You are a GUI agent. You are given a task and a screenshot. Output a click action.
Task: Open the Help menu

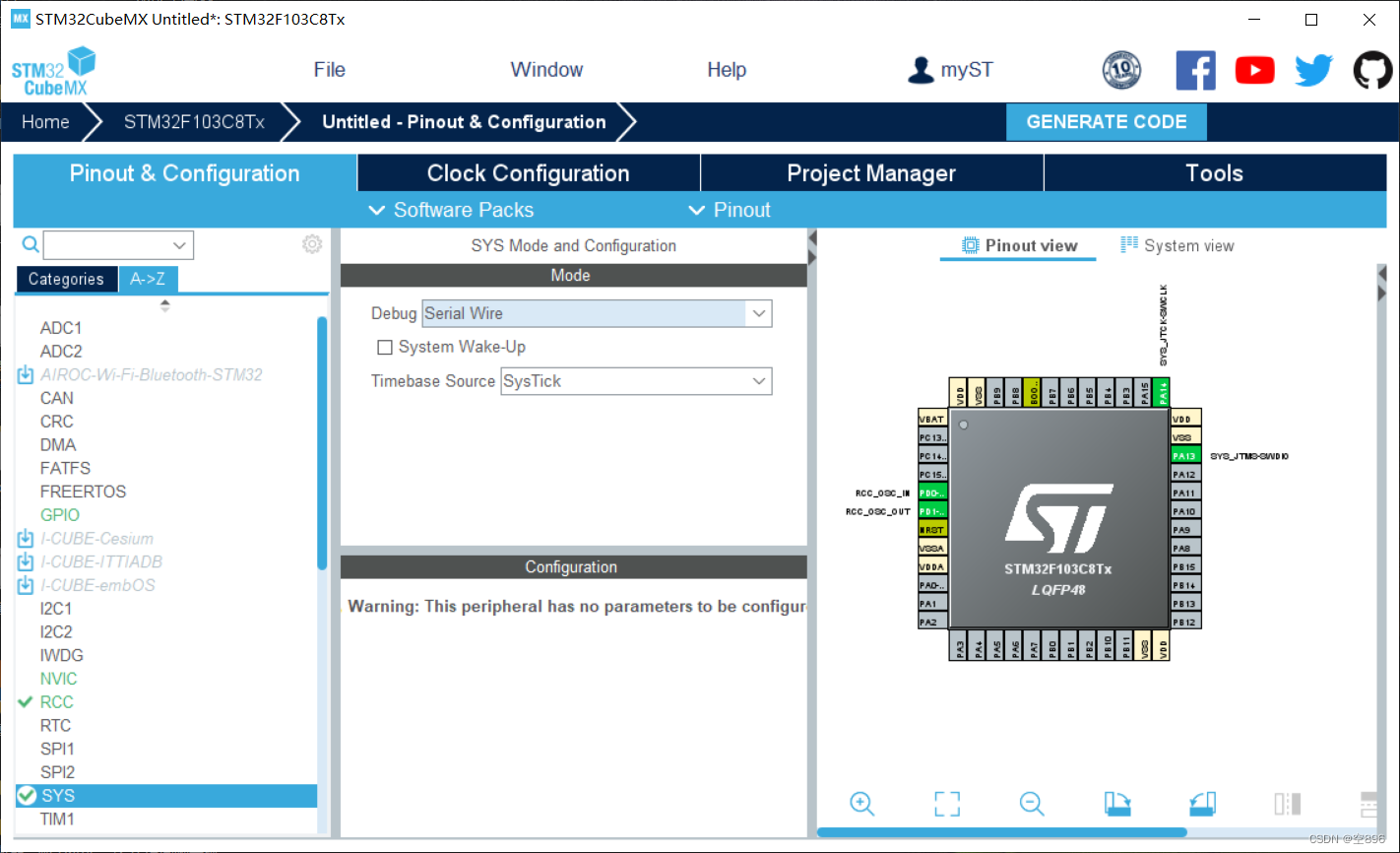[x=727, y=70]
